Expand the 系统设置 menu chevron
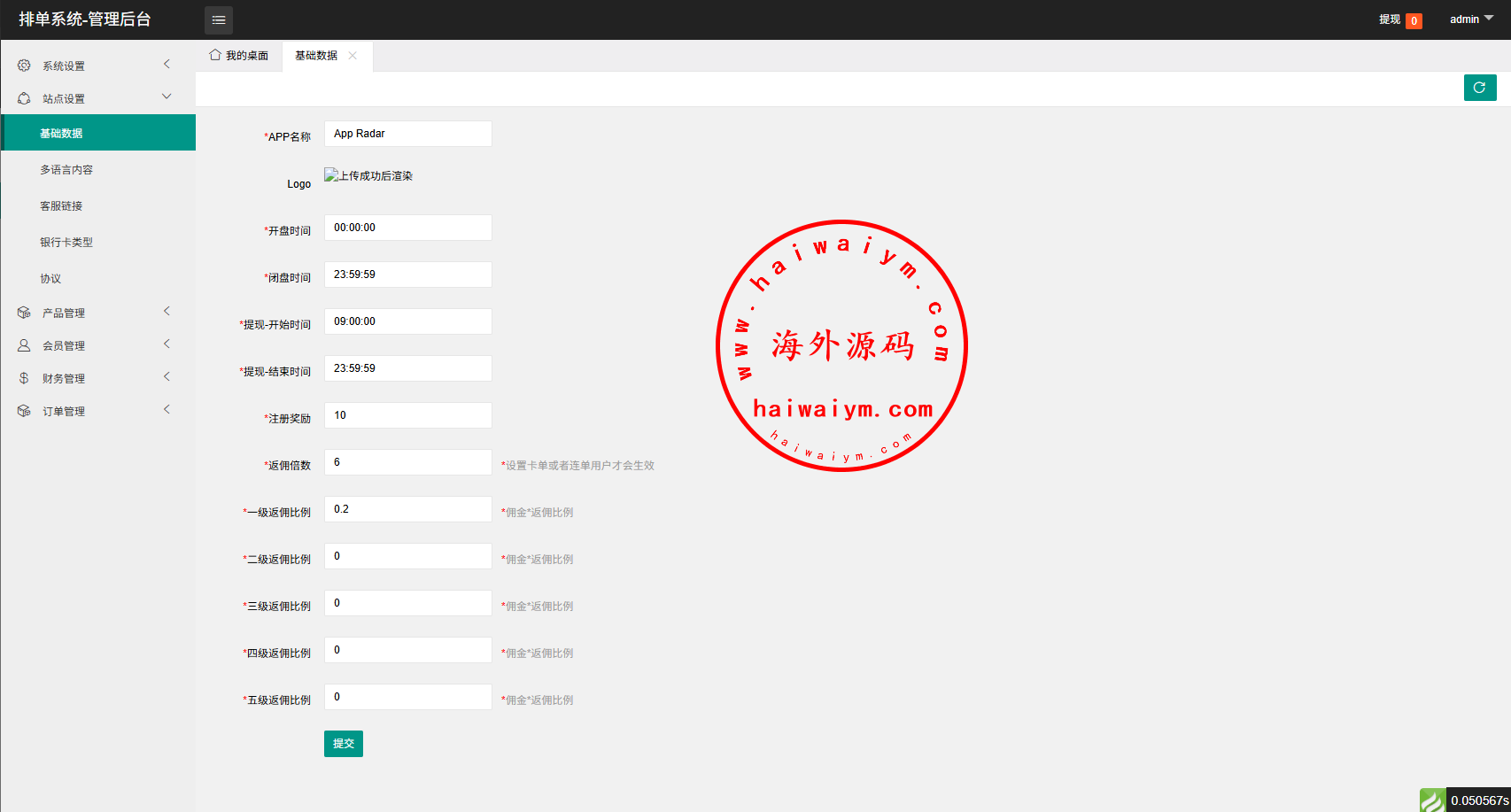Image resolution: width=1511 pixels, height=812 pixels. coord(167,64)
